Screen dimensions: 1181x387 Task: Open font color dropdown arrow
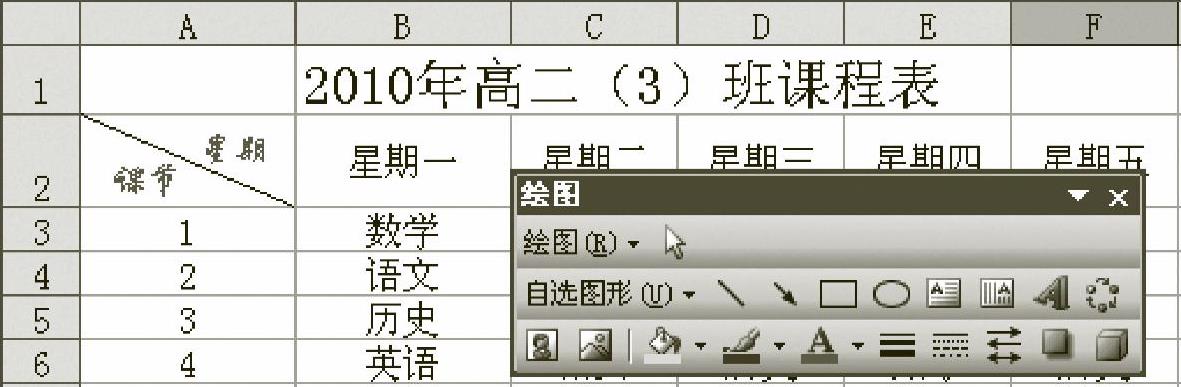pos(857,346)
